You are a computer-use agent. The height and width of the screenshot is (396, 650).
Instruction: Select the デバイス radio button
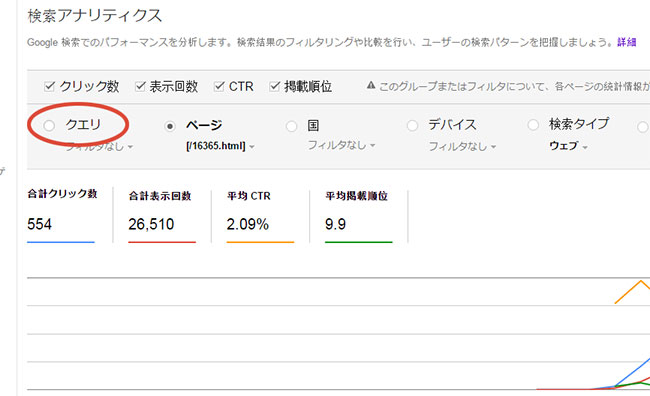coord(412,125)
